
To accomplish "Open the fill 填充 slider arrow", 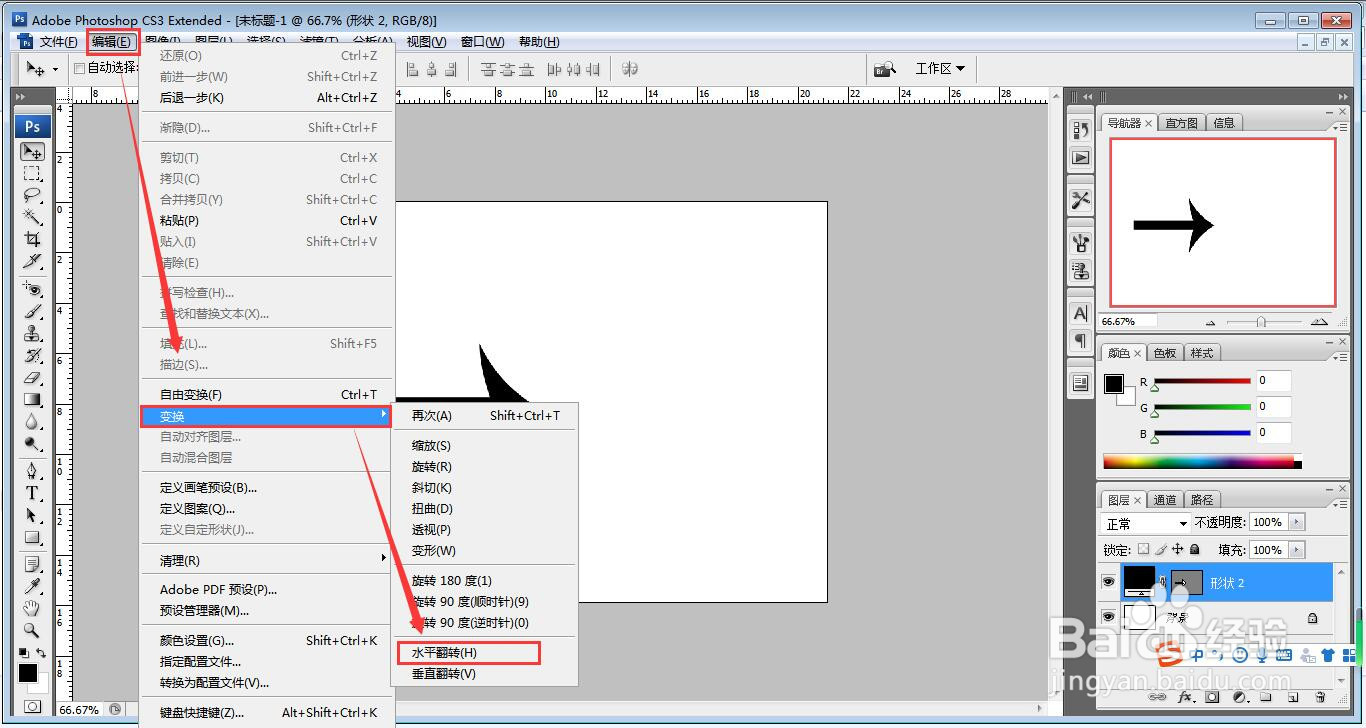I will point(1297,550).
